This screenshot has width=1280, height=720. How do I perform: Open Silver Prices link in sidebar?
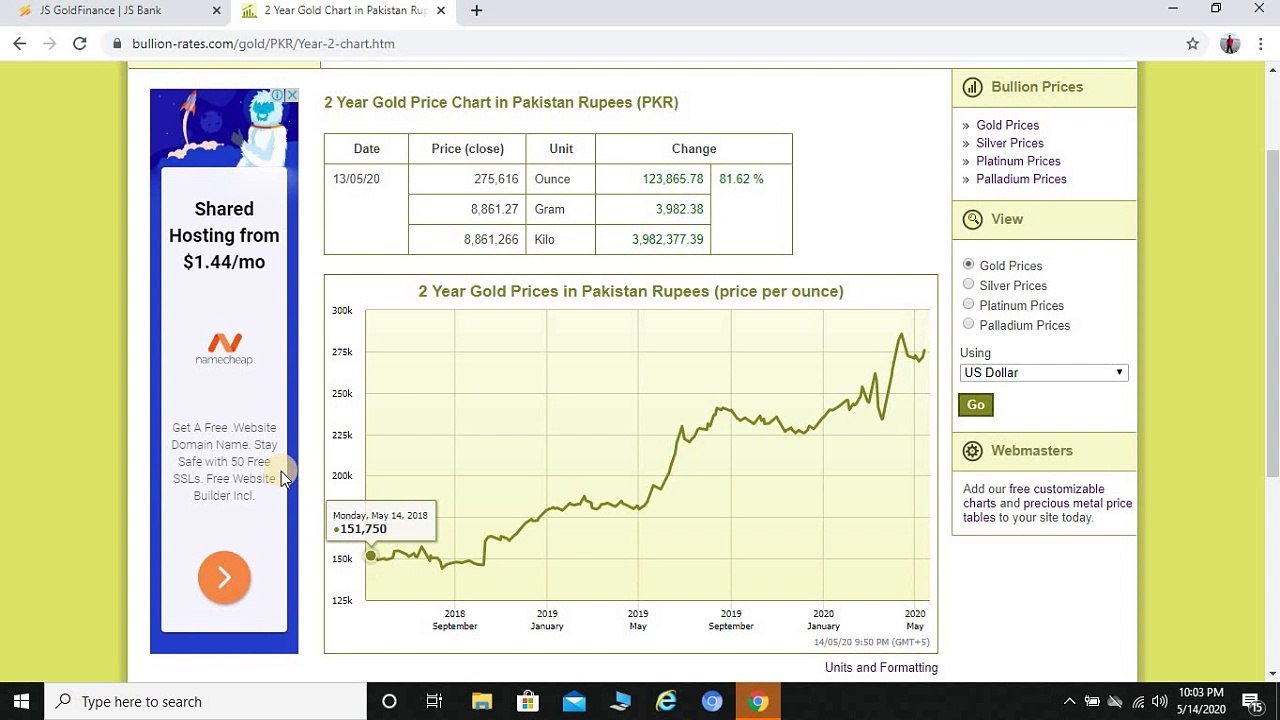click(x=1010, y=143)
